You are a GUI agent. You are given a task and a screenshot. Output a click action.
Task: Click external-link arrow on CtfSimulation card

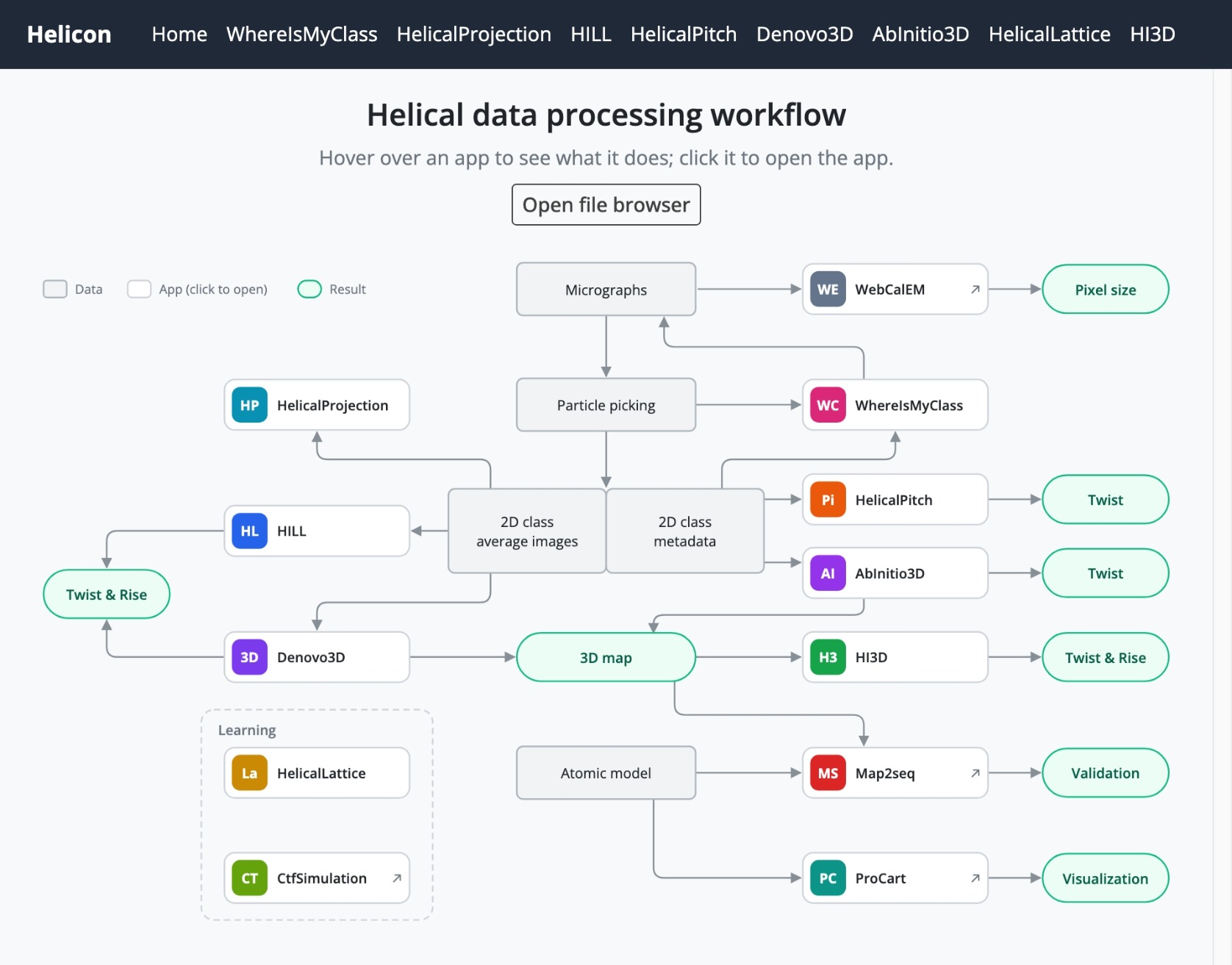coord(396,878)
